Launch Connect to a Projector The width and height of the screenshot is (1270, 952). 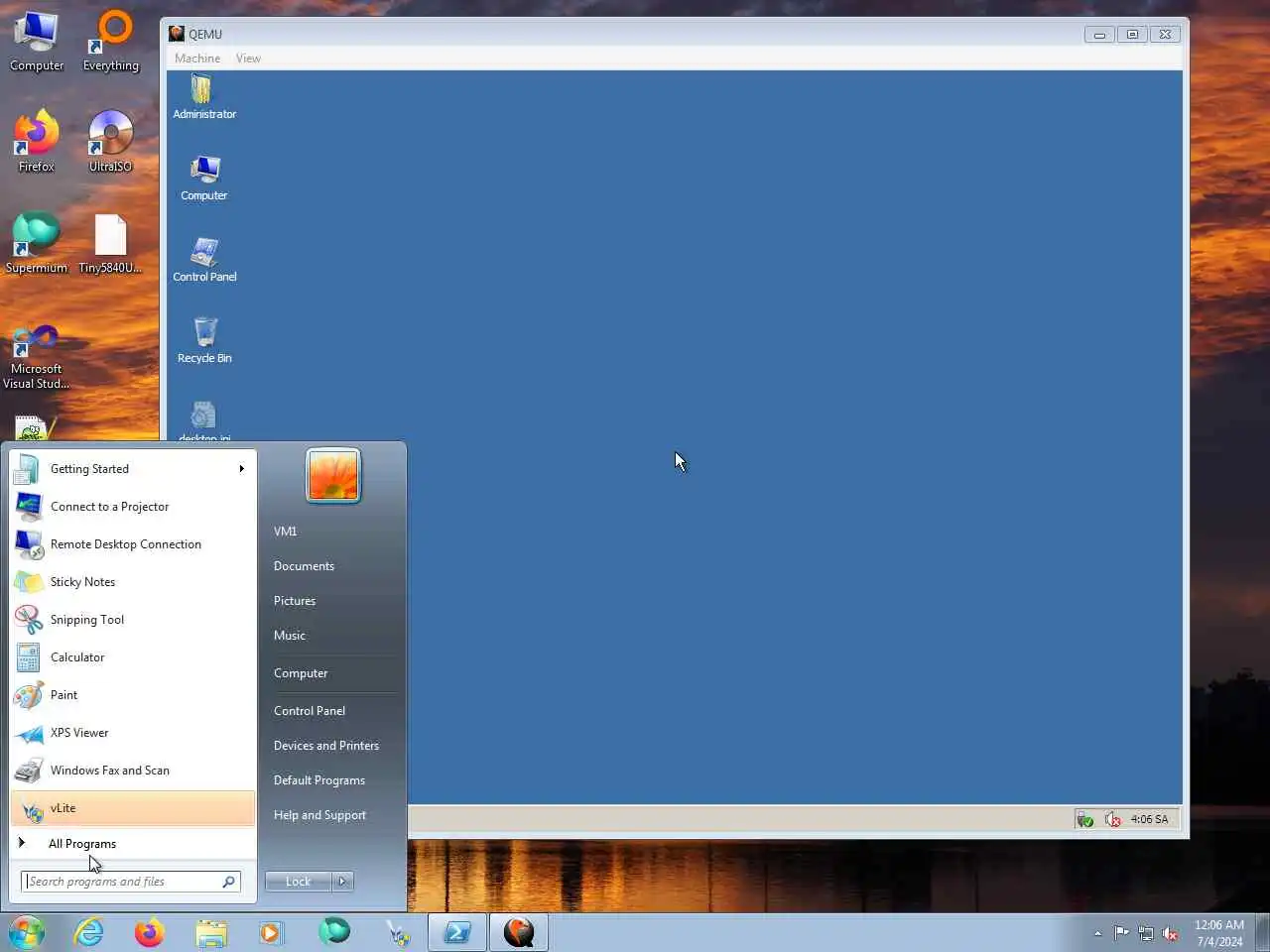pos(133,507)
